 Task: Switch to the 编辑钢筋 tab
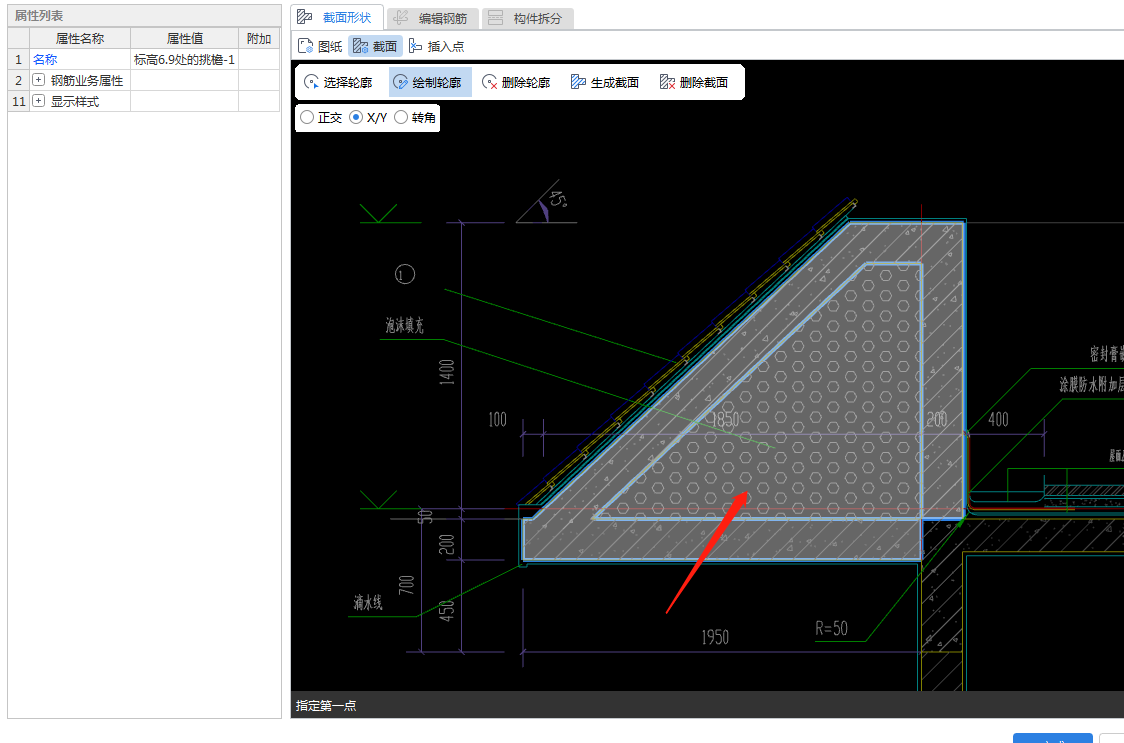click(433, 18)
